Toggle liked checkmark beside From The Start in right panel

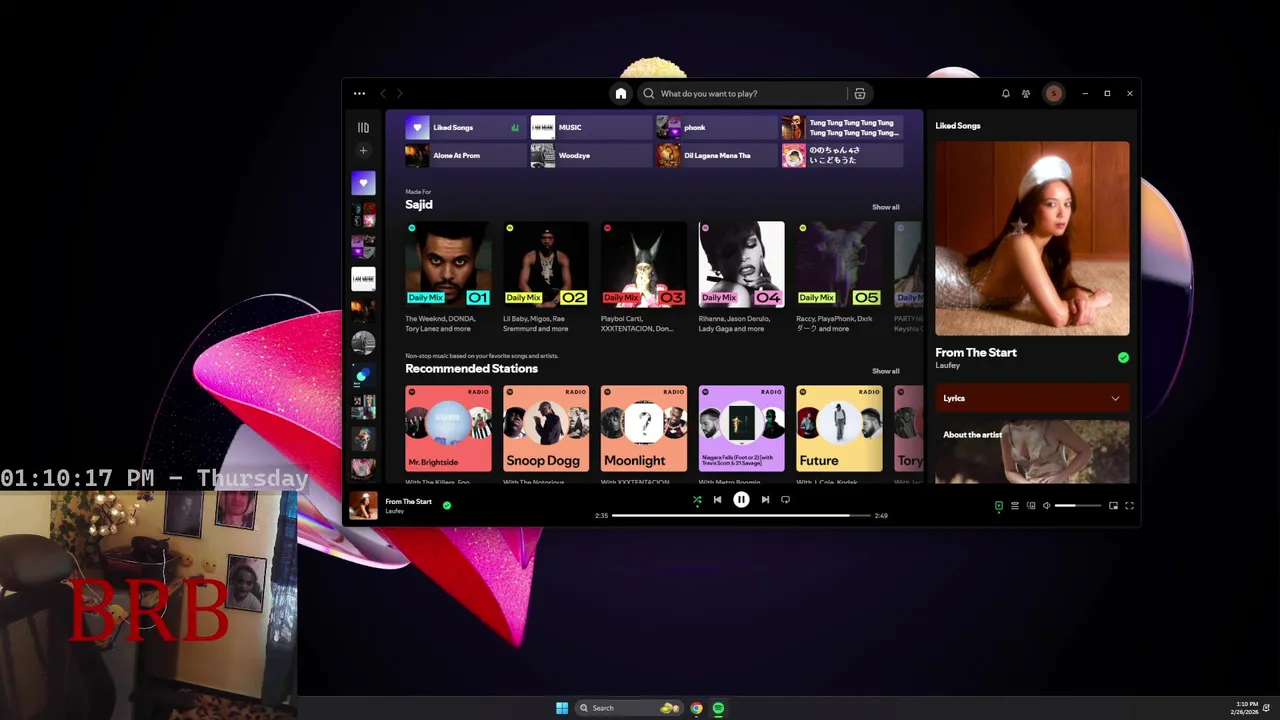tap(1123, 357)
